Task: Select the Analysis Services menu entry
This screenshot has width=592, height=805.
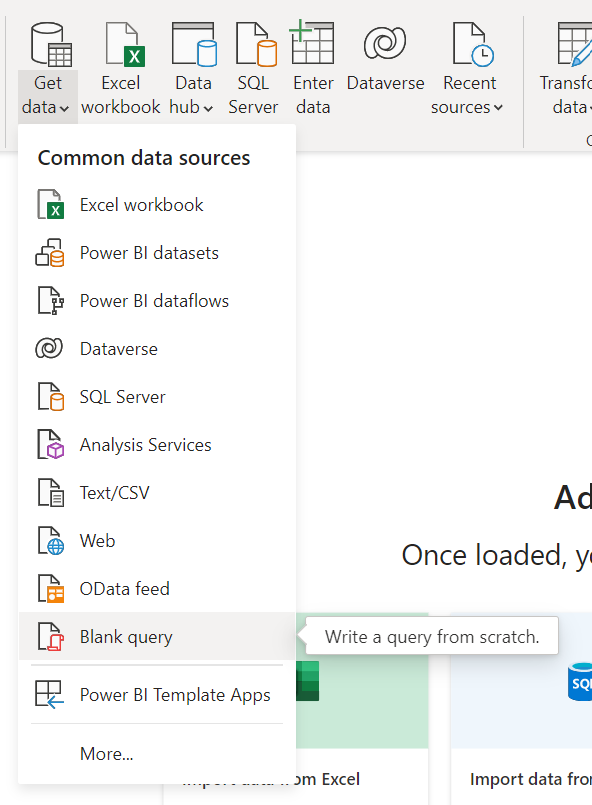Action: [157, 445]
